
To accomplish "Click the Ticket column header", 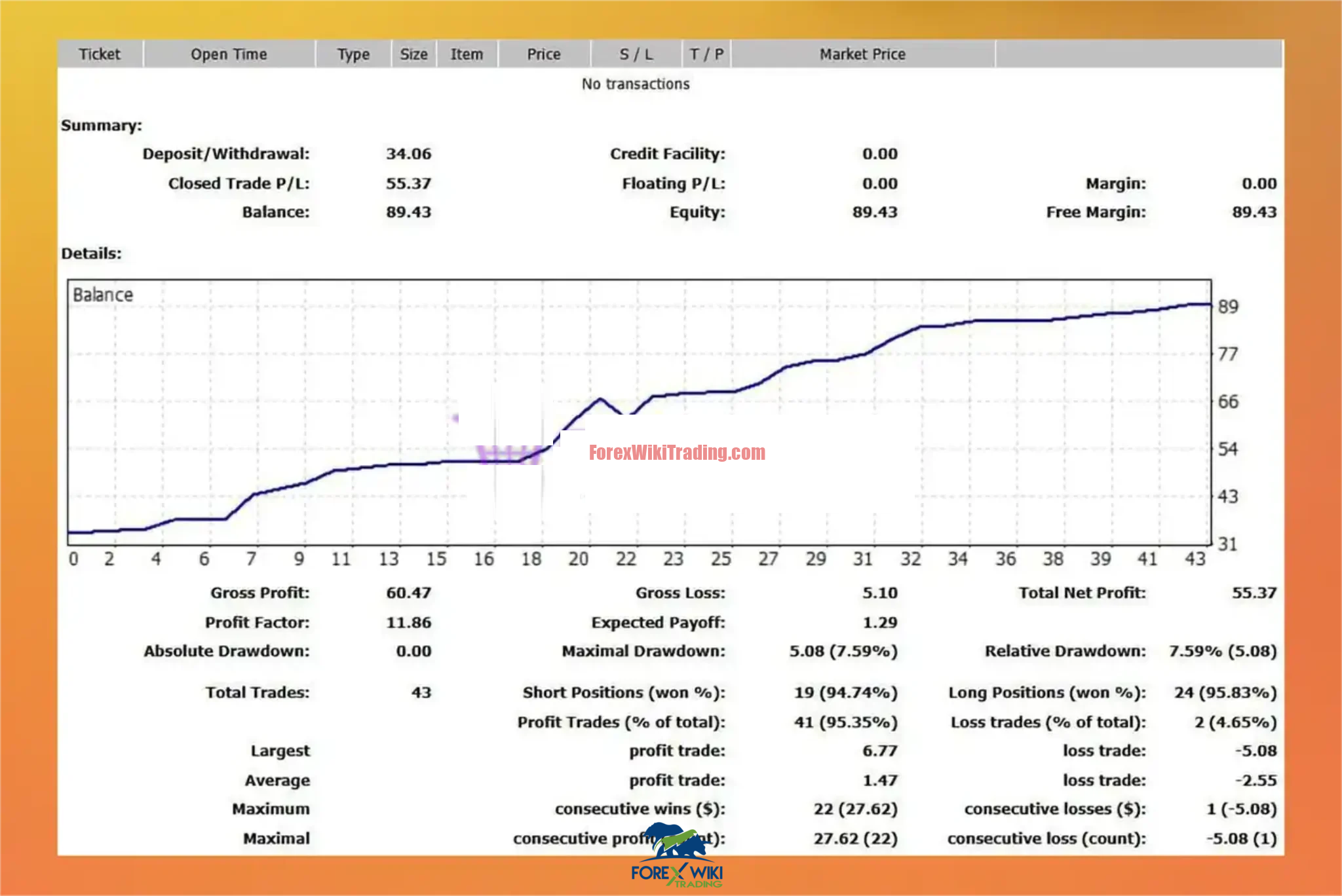I will [100, 54].
